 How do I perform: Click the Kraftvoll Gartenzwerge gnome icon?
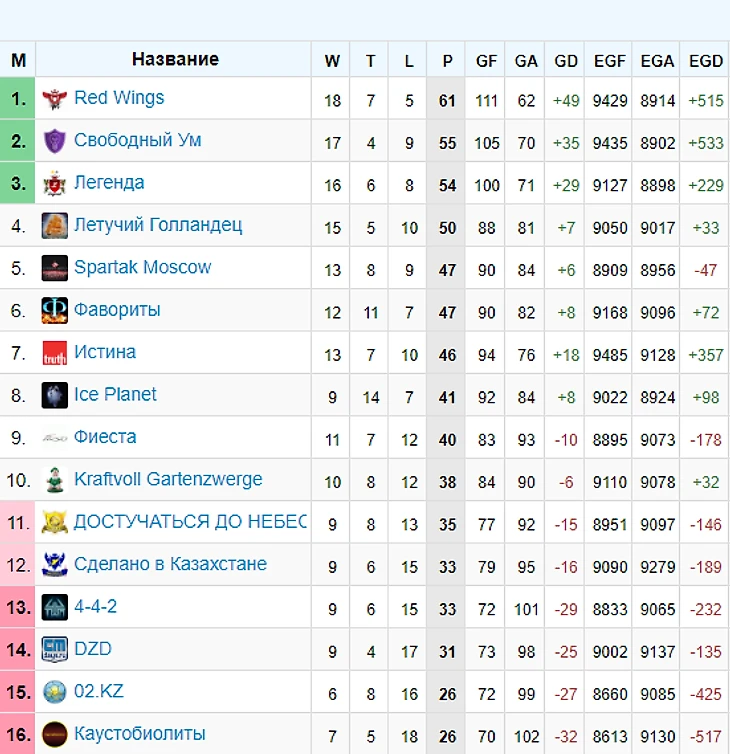[x=54, y=480]
